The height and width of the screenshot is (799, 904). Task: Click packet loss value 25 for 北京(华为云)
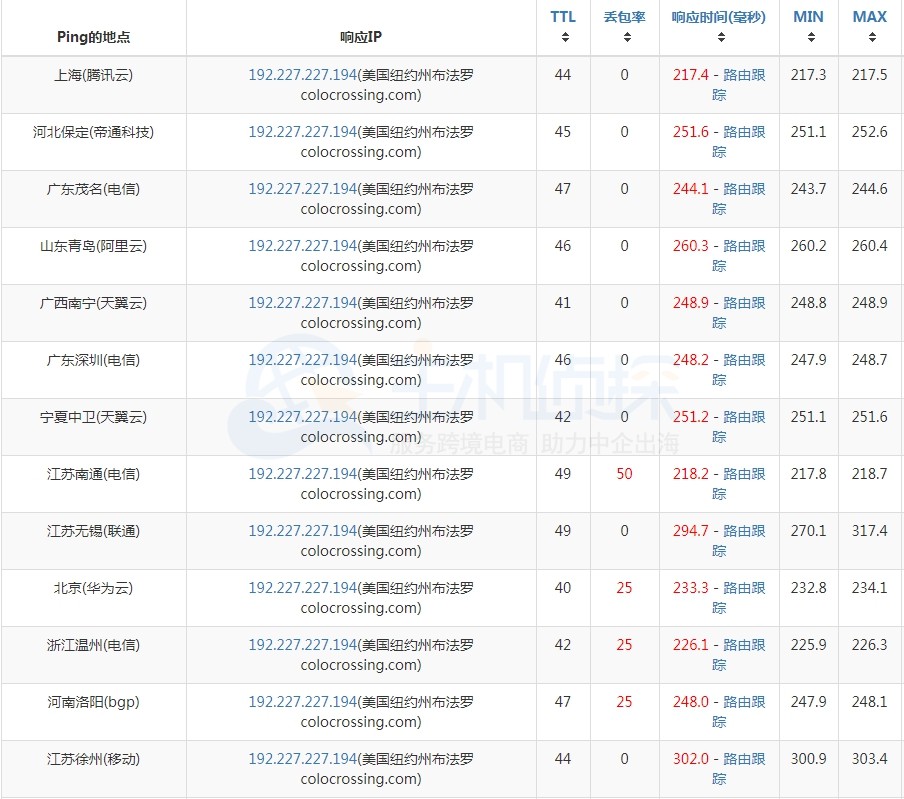(x=624, y=589)
